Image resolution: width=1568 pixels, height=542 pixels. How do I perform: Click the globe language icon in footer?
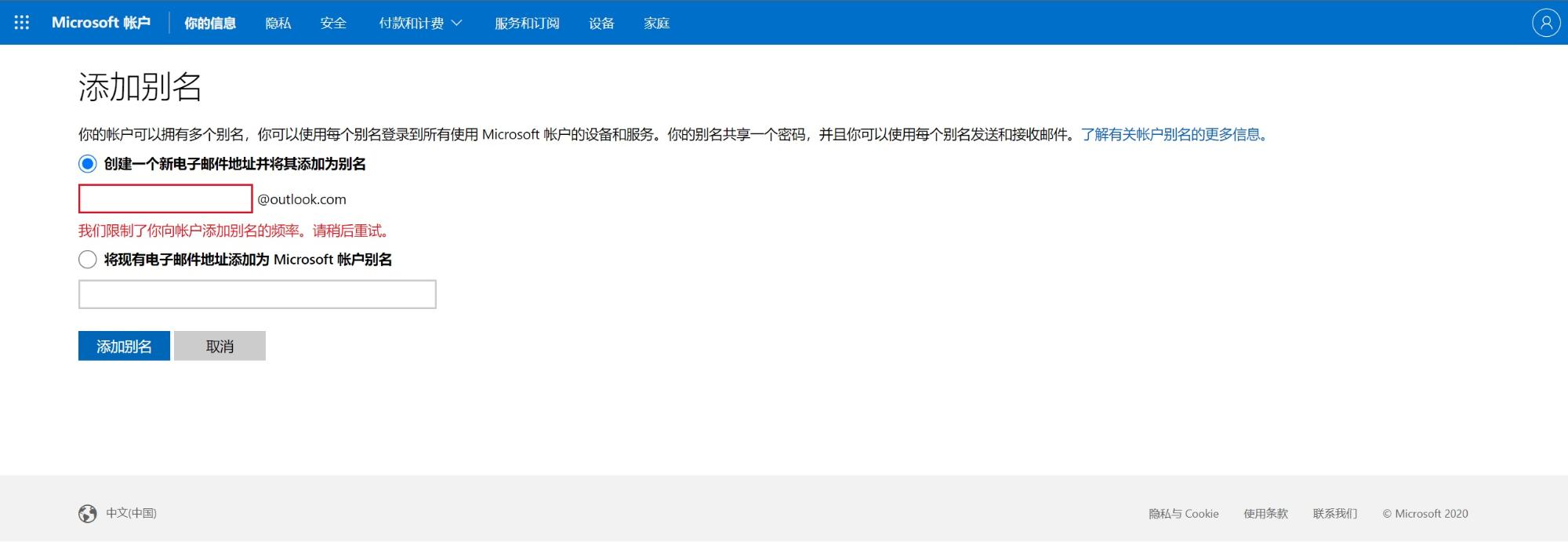tap(88, 514)
